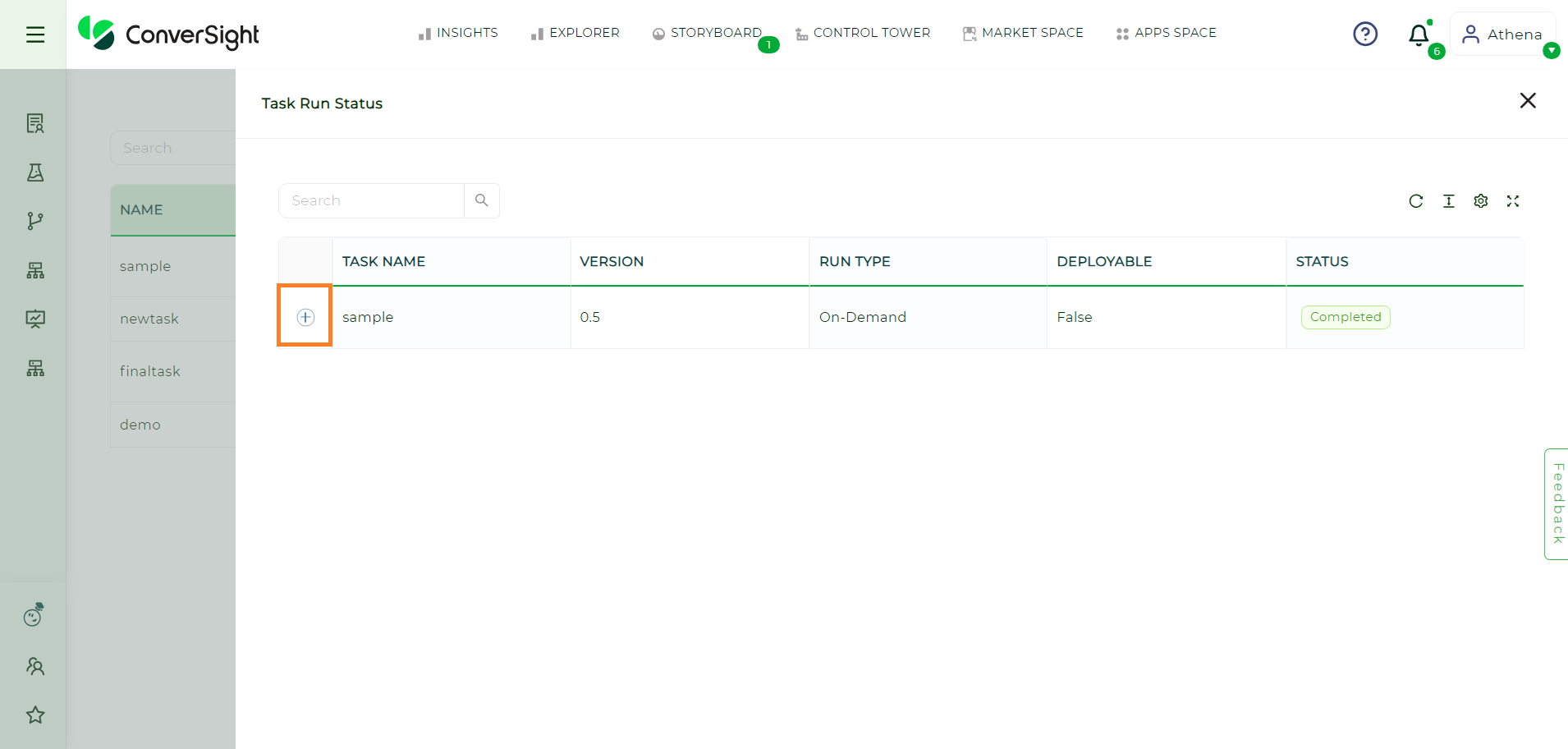Click the Completed status badge

tap(1346, 317)
